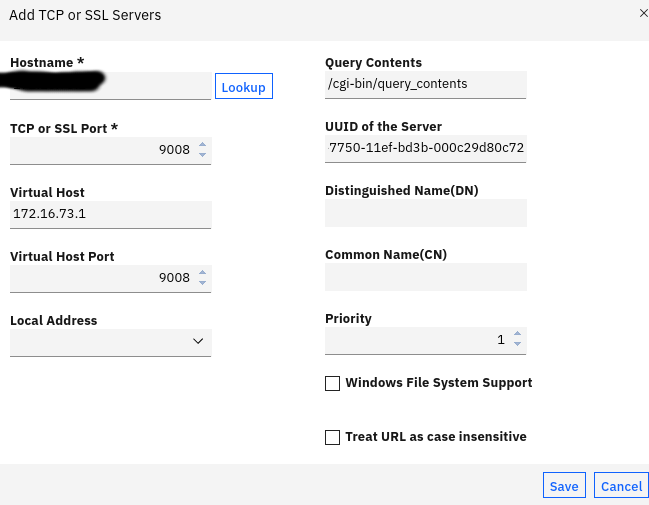Decrement the Virtual Host Port stepper
Viewport: 649px width, 505px height.
[x=203, y=283]
